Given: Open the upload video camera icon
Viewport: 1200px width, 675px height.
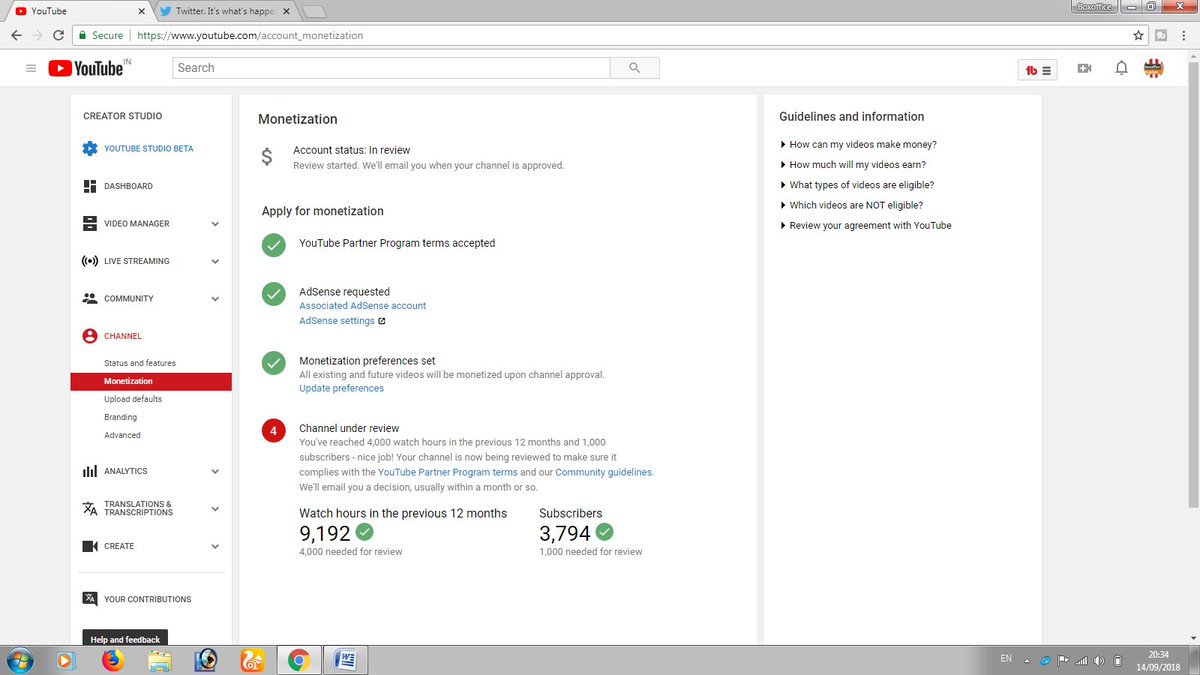Looking at the screenshot, I should tap(1084, 69).
